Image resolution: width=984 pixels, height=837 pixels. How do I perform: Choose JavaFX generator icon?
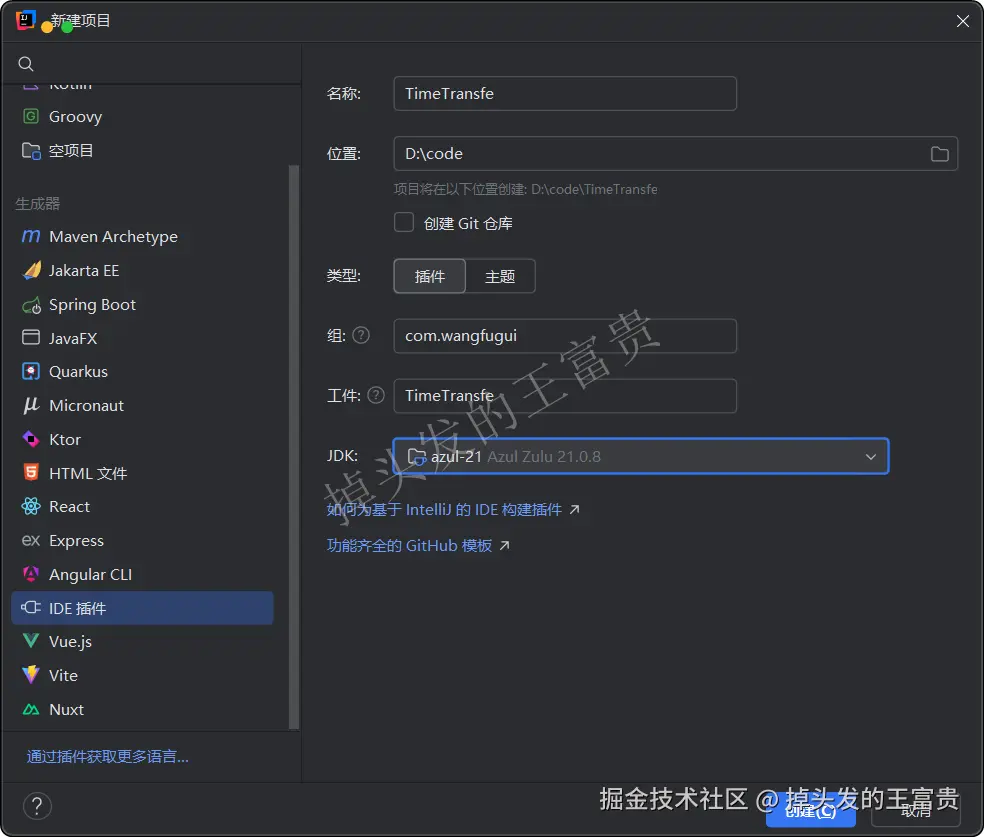(31, 338)
